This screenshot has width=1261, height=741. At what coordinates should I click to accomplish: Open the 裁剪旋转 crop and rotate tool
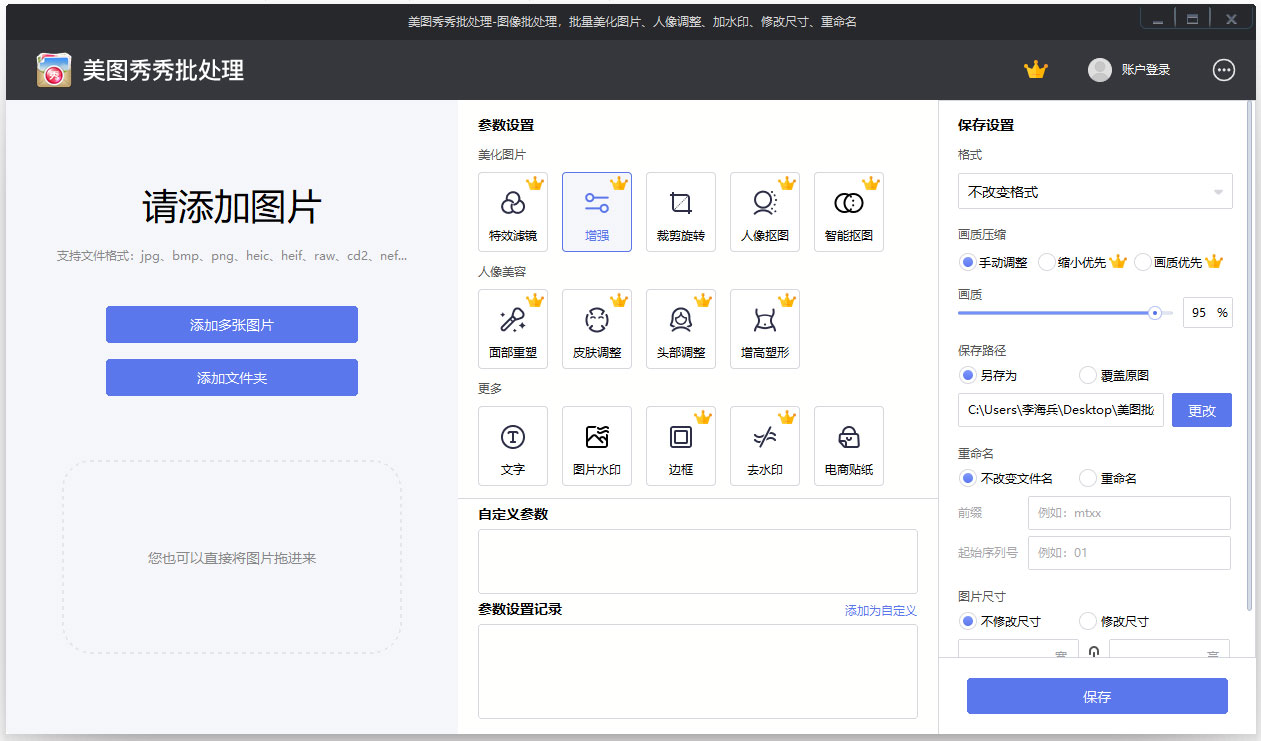click(x=681, y=211)
